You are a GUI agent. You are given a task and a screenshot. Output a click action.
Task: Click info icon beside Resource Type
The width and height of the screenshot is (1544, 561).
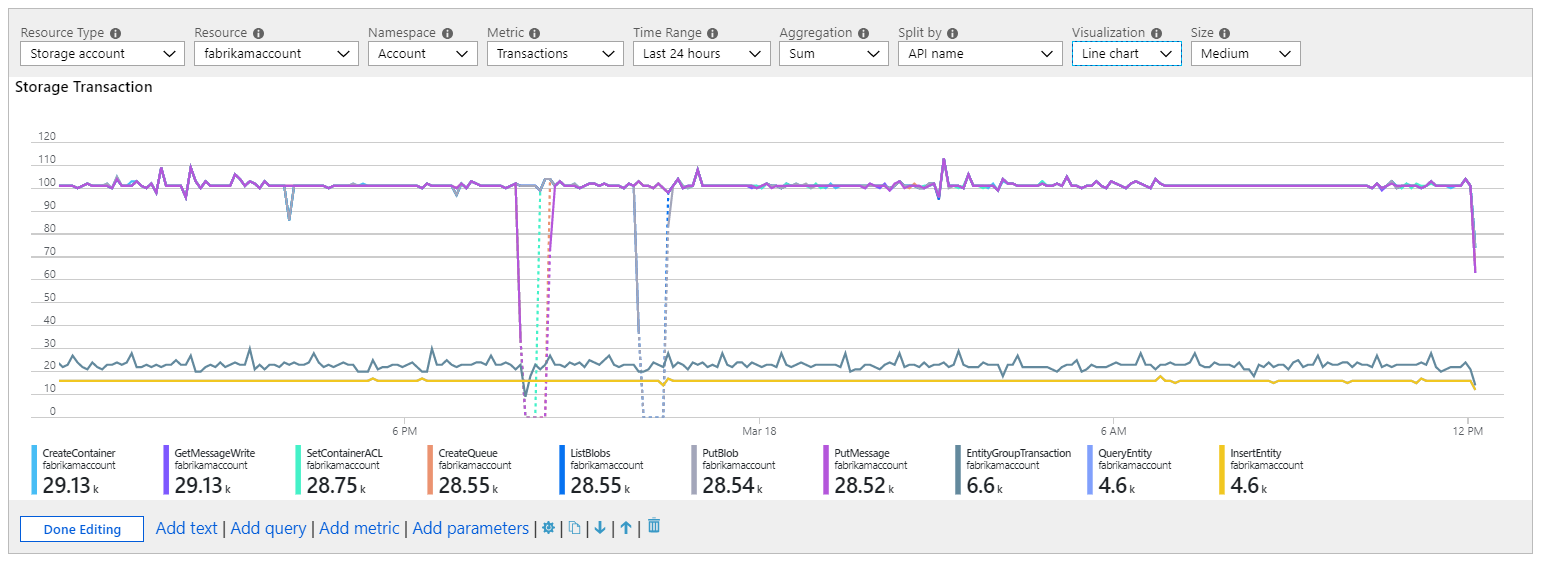[115, 33]
